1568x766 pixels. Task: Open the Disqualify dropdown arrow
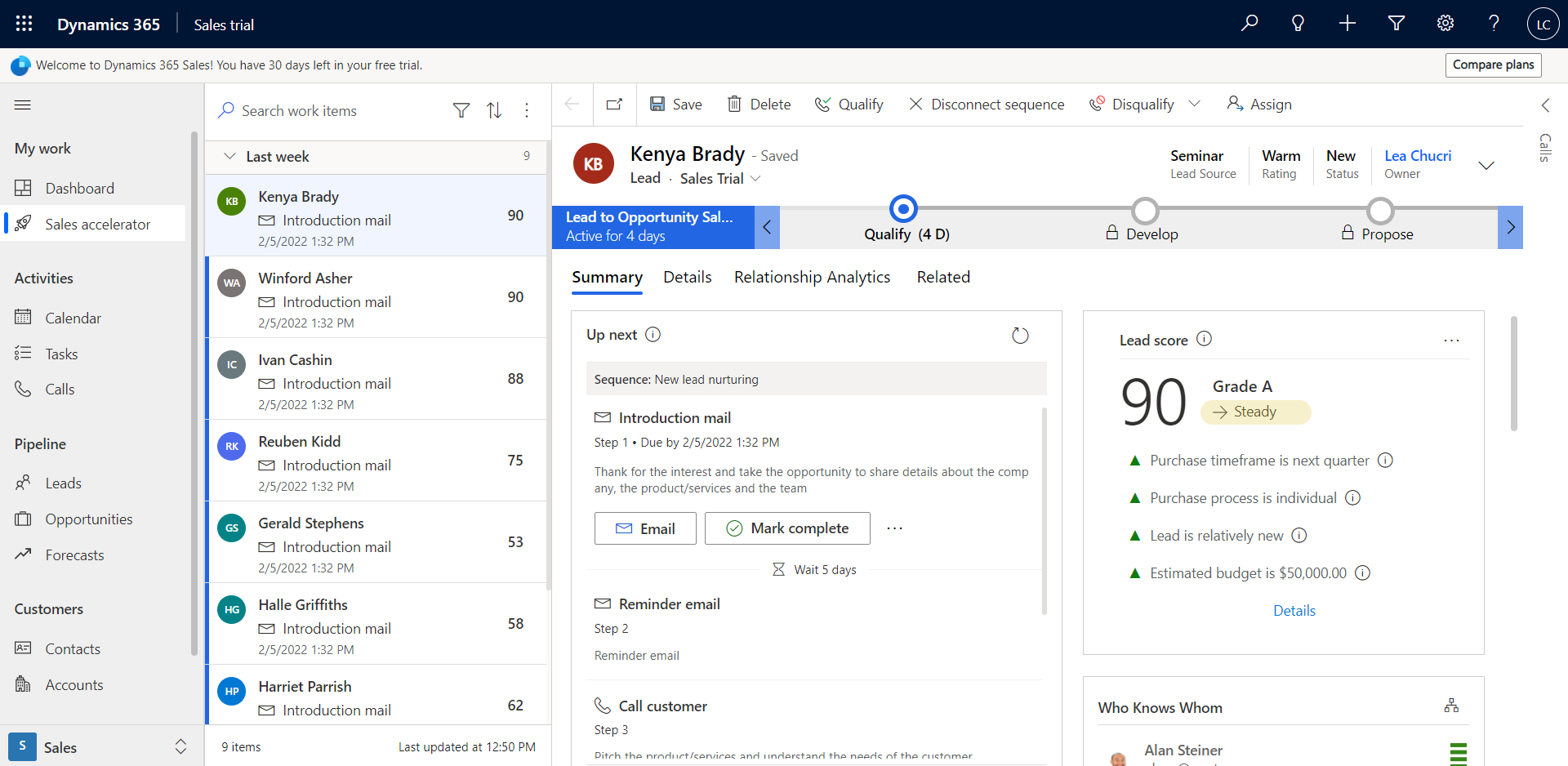pyautogui.click(x=1196, y=104)
